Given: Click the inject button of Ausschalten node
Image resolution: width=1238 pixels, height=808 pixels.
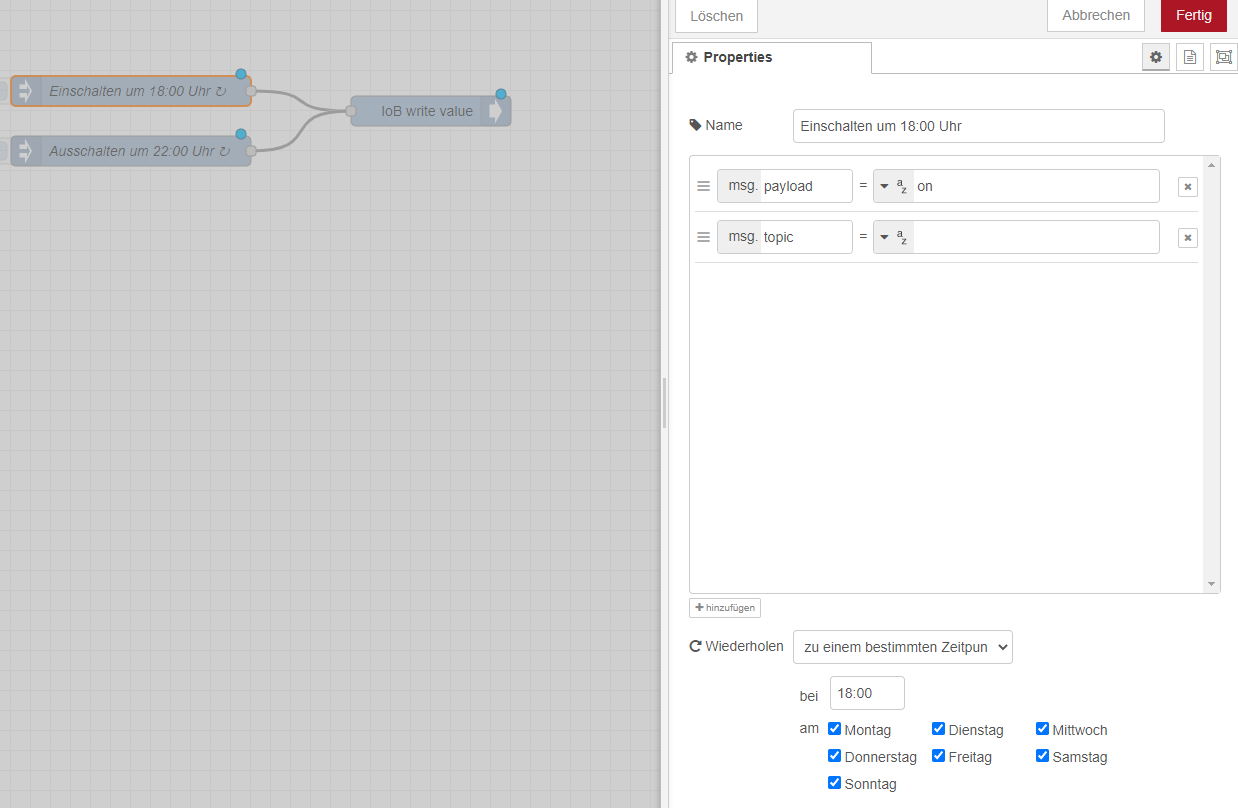Looking at the screenshot, I should pos(4,152).
